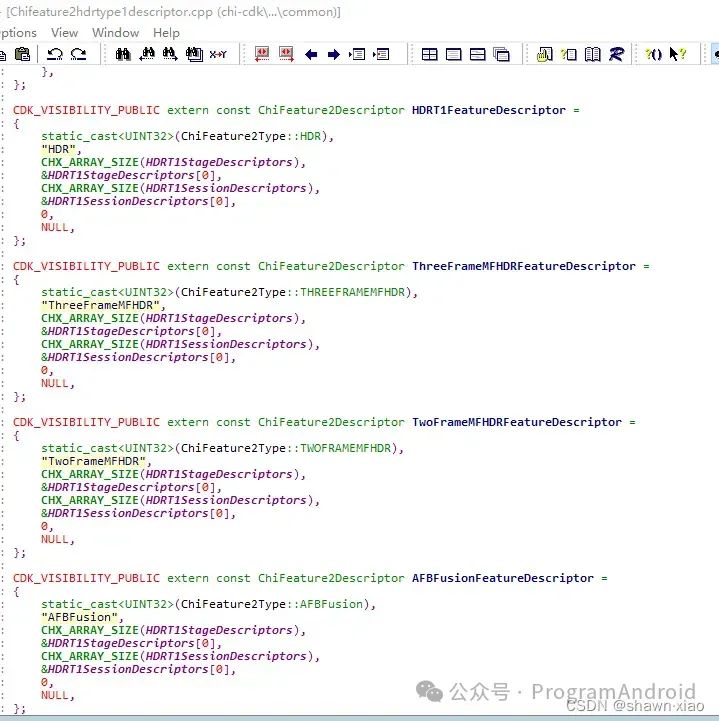Click the Redo arrow icon
Viewport: 719px width, 721px height.
point(79,54)
